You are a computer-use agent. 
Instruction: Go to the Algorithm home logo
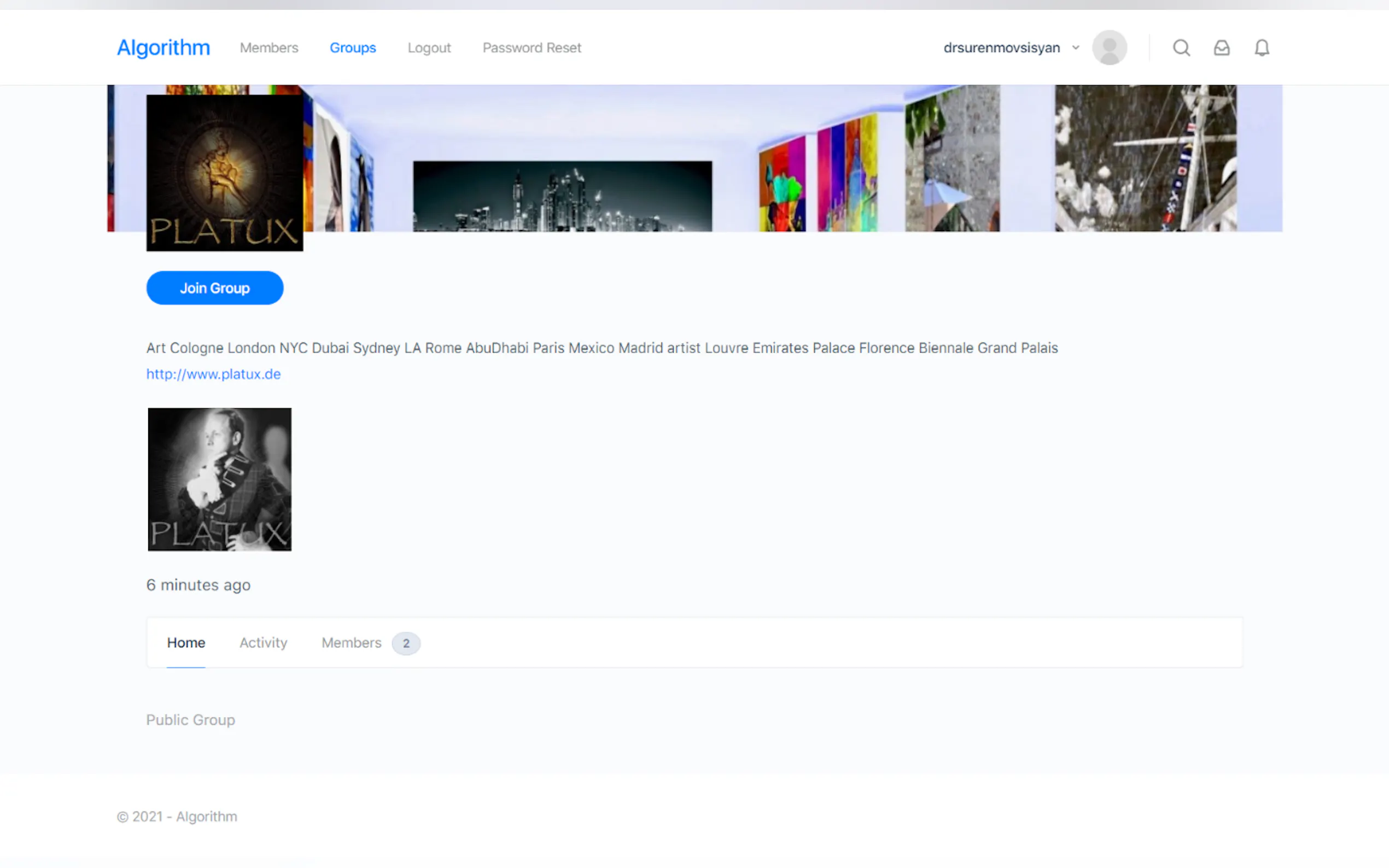pyautogui.click(x=164, y=48)
